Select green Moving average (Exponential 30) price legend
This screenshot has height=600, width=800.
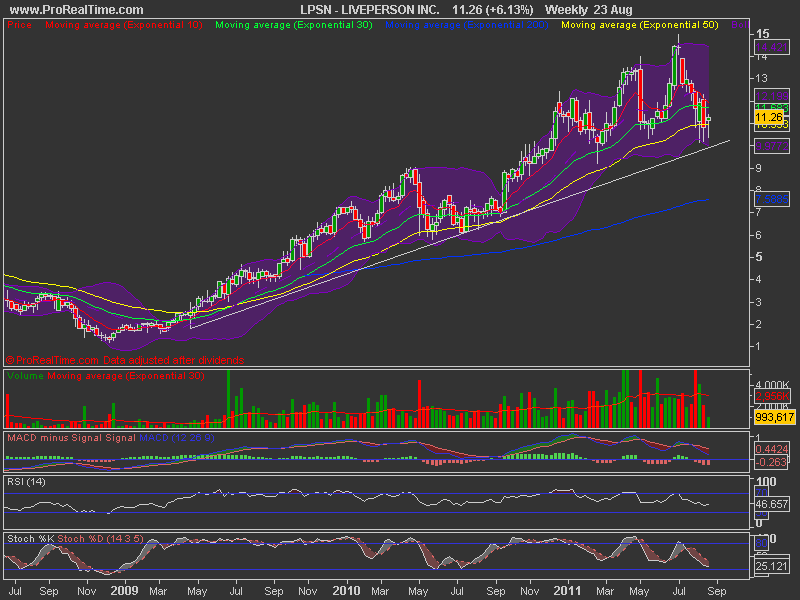coord(294,24)
